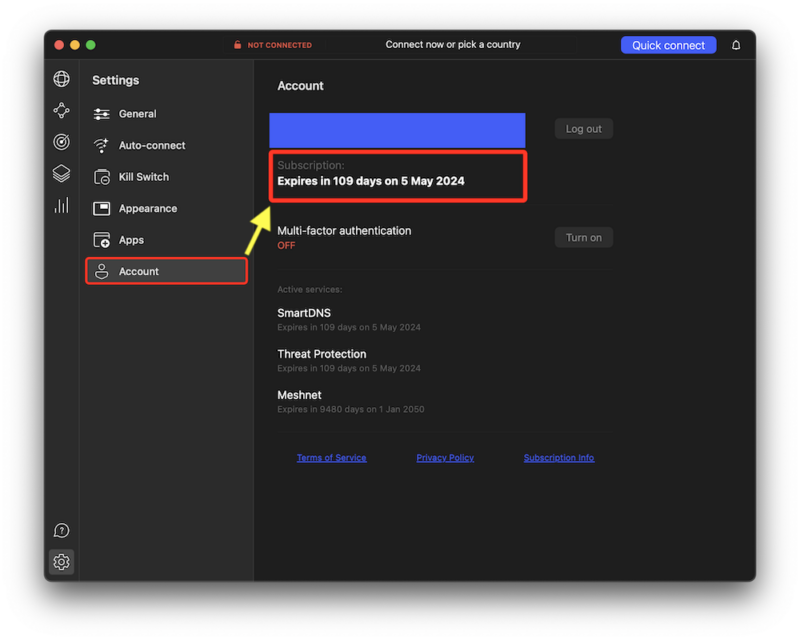Image resolution: width=800 pixels, height=640 pixels.
Task: Open Subscription Info link
Action: 559,458
